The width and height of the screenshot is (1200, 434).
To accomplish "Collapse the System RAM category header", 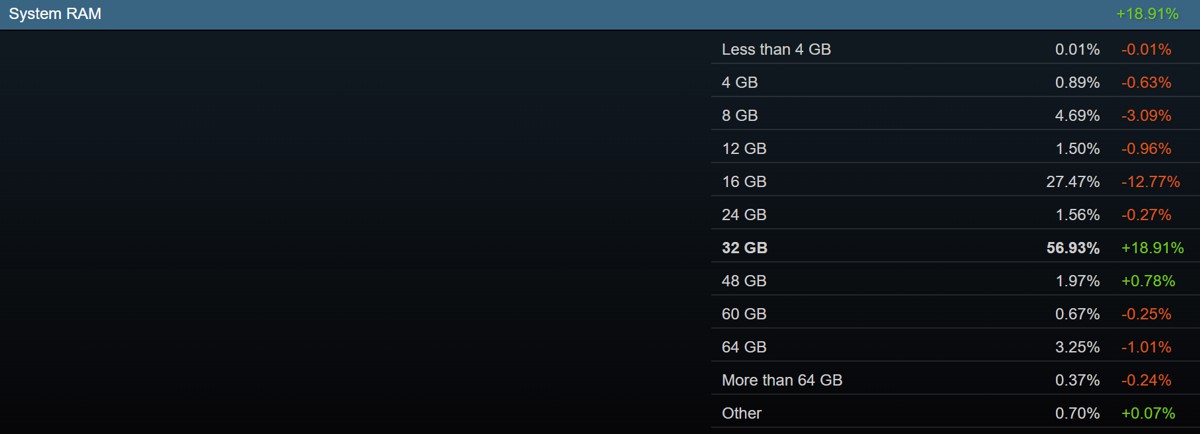I will (x=56, y=15).
